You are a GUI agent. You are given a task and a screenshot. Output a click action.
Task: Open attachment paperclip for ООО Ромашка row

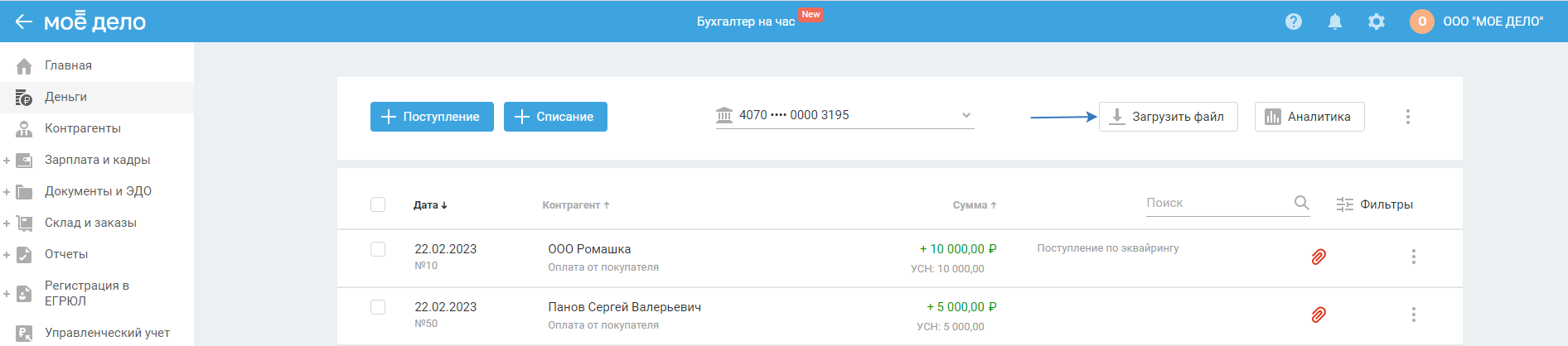(1319, 257)
